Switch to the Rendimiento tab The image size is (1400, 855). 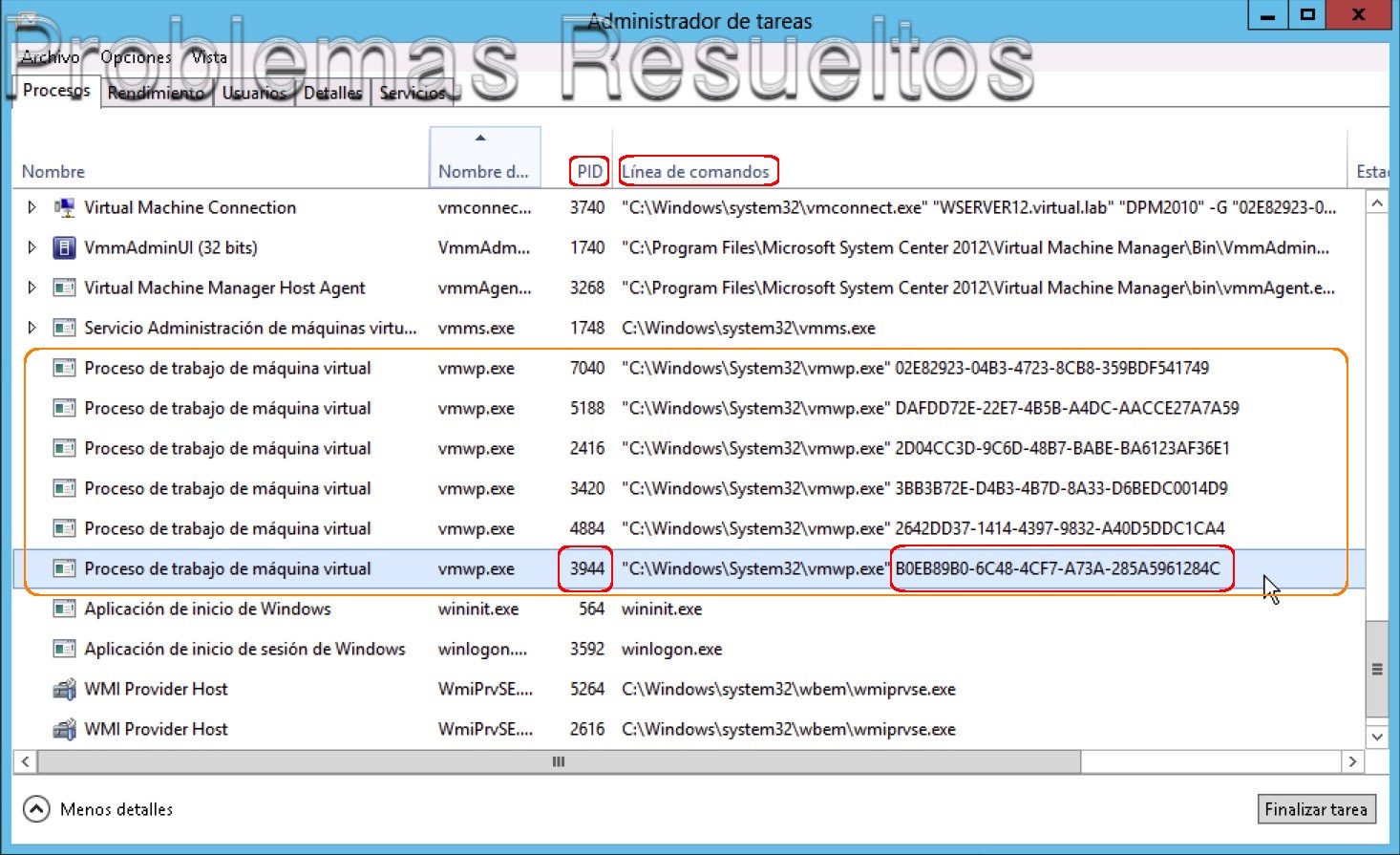[x=156, y=93]
